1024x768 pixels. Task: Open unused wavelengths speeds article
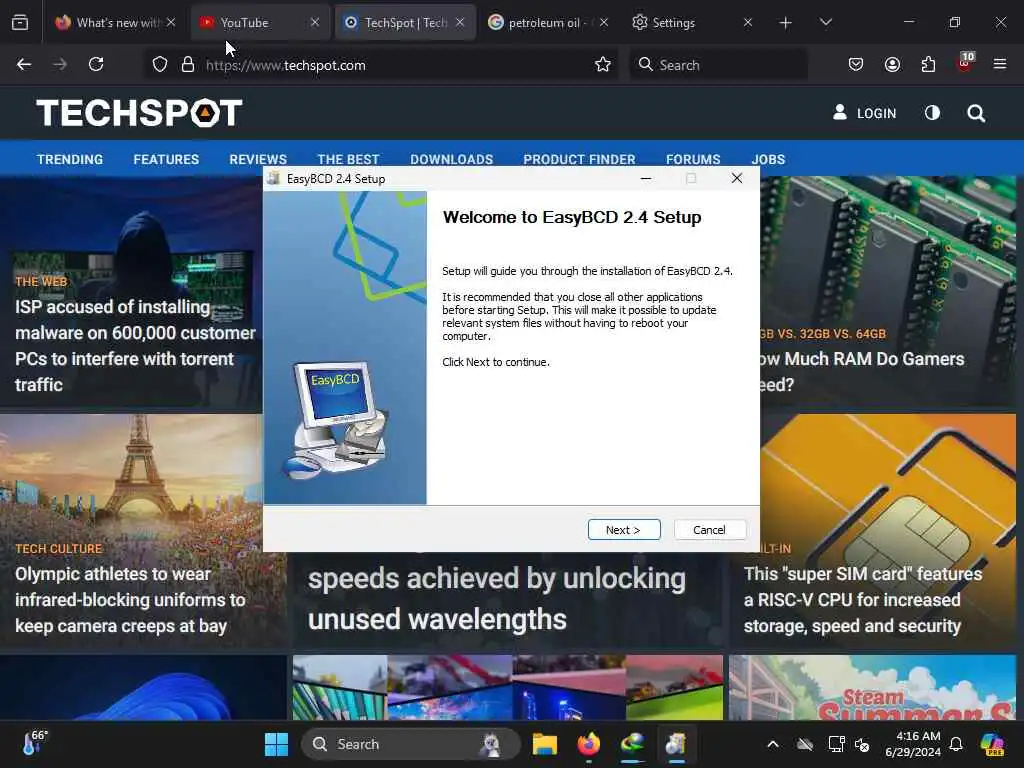[497, 598]
